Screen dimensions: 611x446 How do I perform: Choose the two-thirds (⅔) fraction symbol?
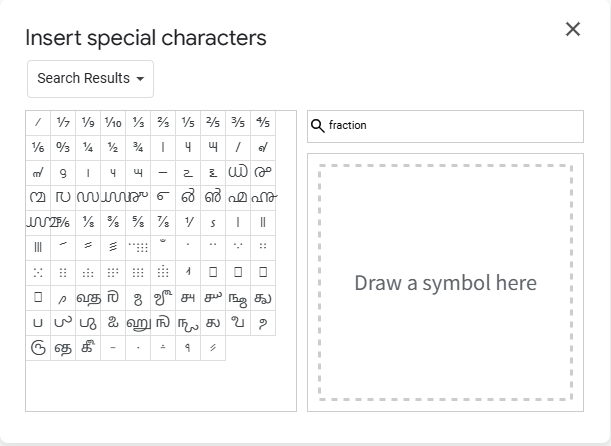163,123
